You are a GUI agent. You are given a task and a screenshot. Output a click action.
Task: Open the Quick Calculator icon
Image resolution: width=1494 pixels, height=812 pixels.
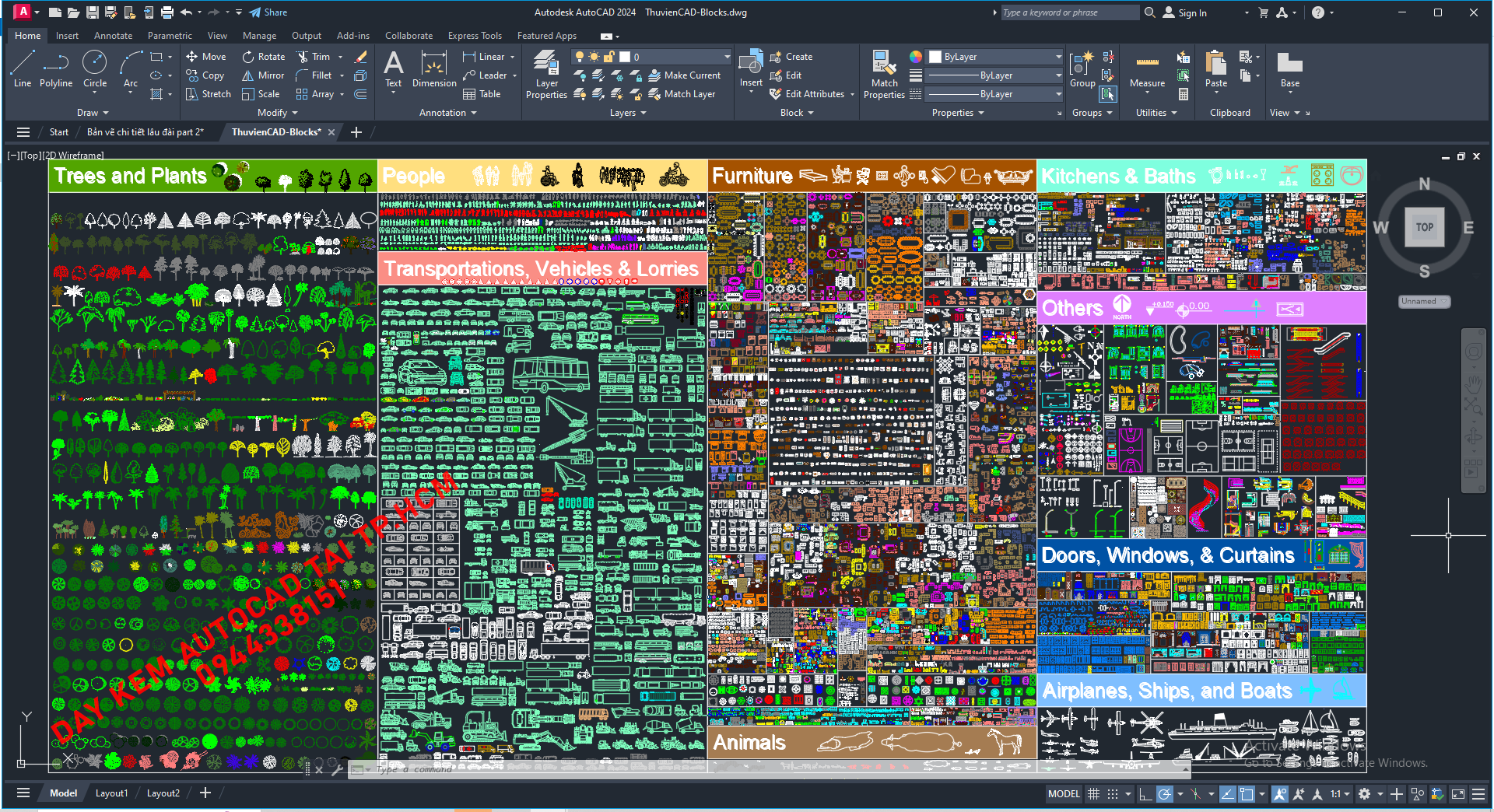click(1184, 94)
